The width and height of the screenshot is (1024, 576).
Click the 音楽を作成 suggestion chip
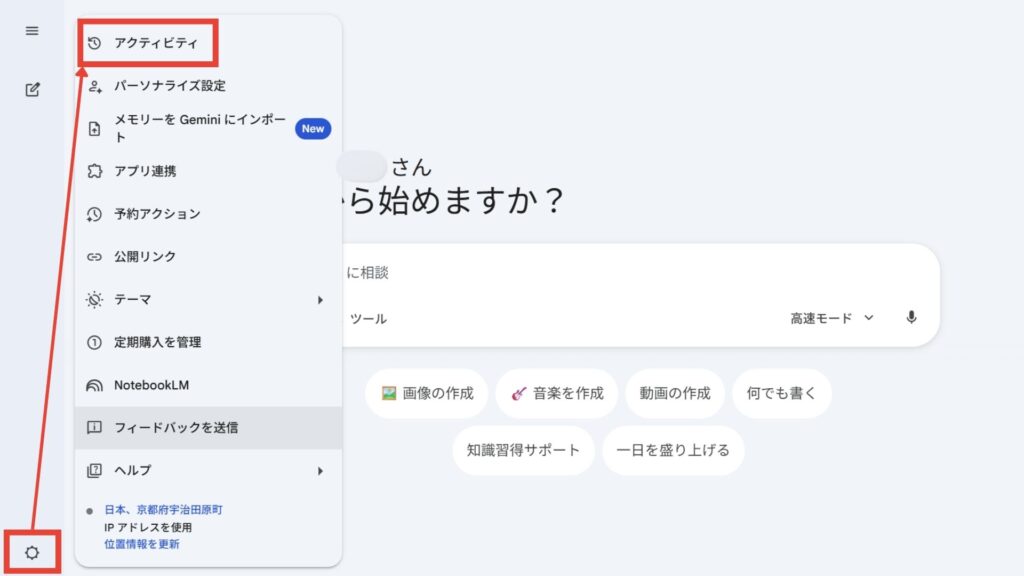(557, 393)
